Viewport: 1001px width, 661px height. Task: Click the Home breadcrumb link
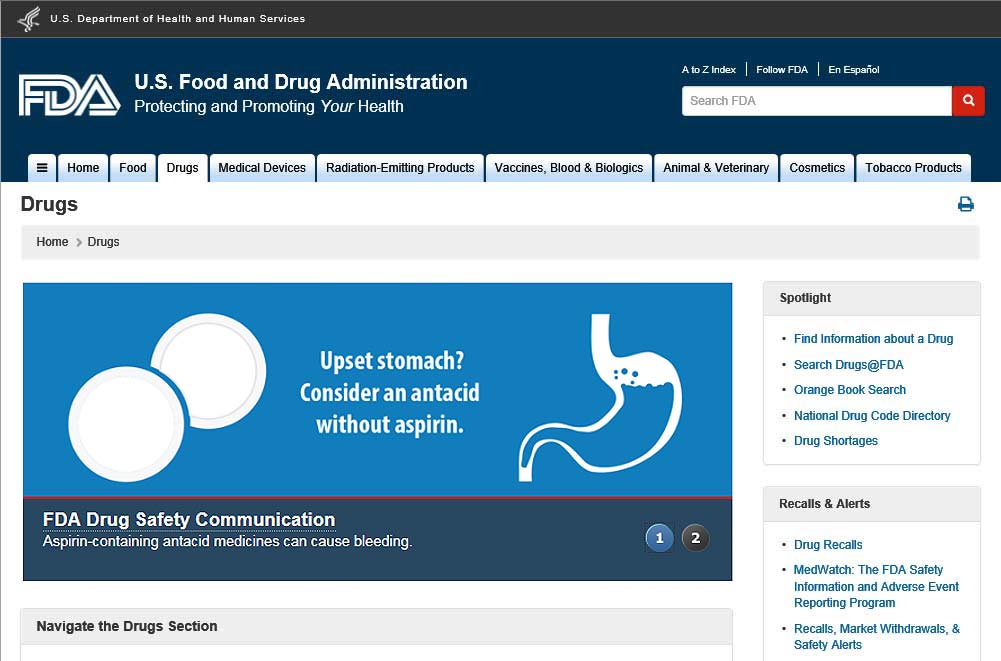(x=52, y=242)
